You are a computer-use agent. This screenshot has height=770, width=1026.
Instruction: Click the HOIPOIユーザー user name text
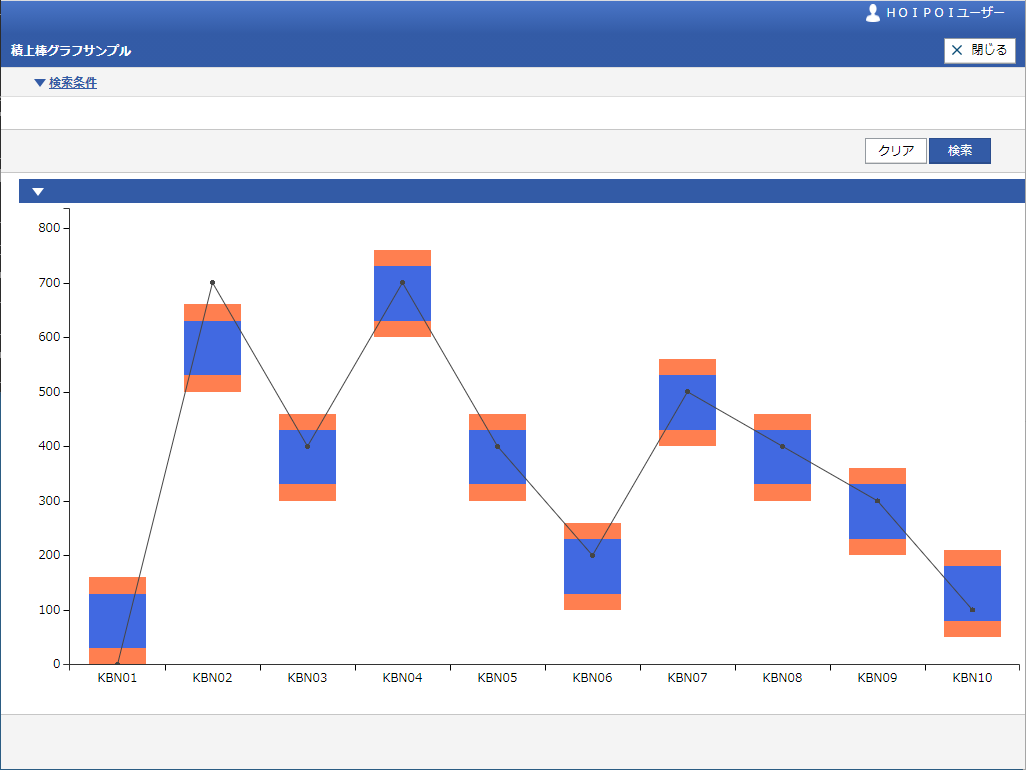945,13
